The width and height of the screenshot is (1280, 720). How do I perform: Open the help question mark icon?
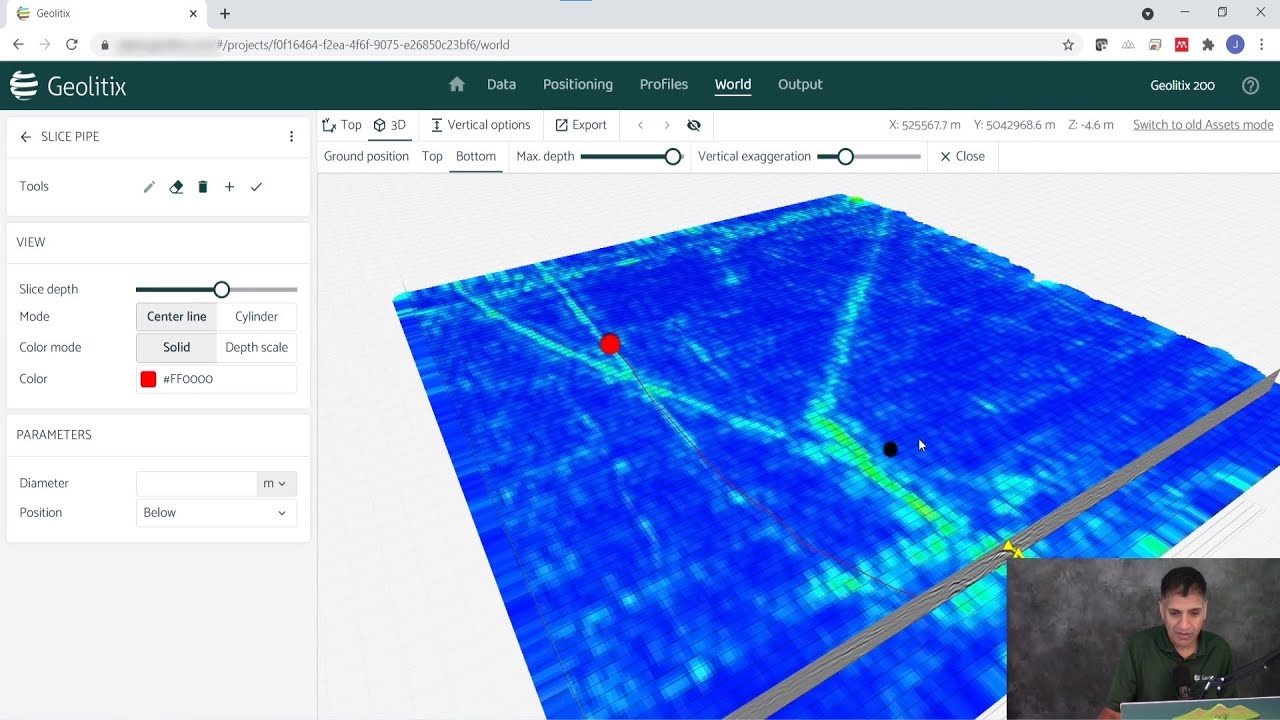click(1250, 86)
